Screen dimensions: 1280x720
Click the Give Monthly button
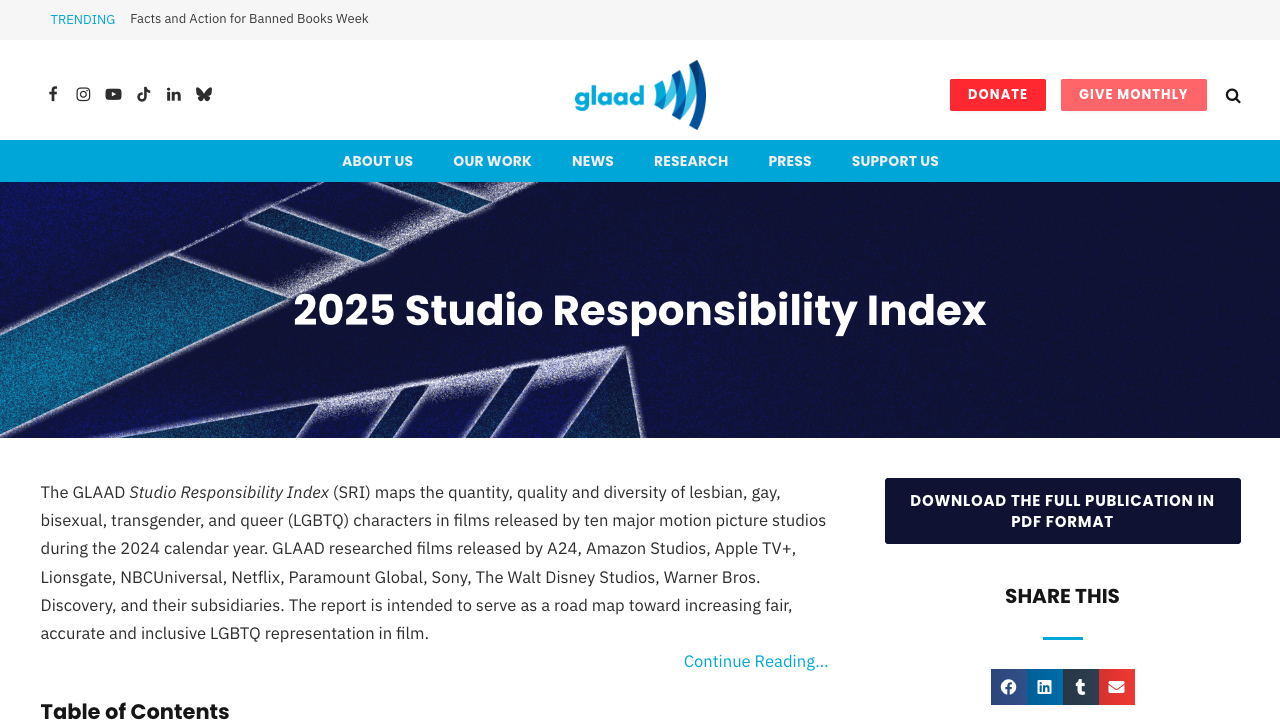[1134, 95]
